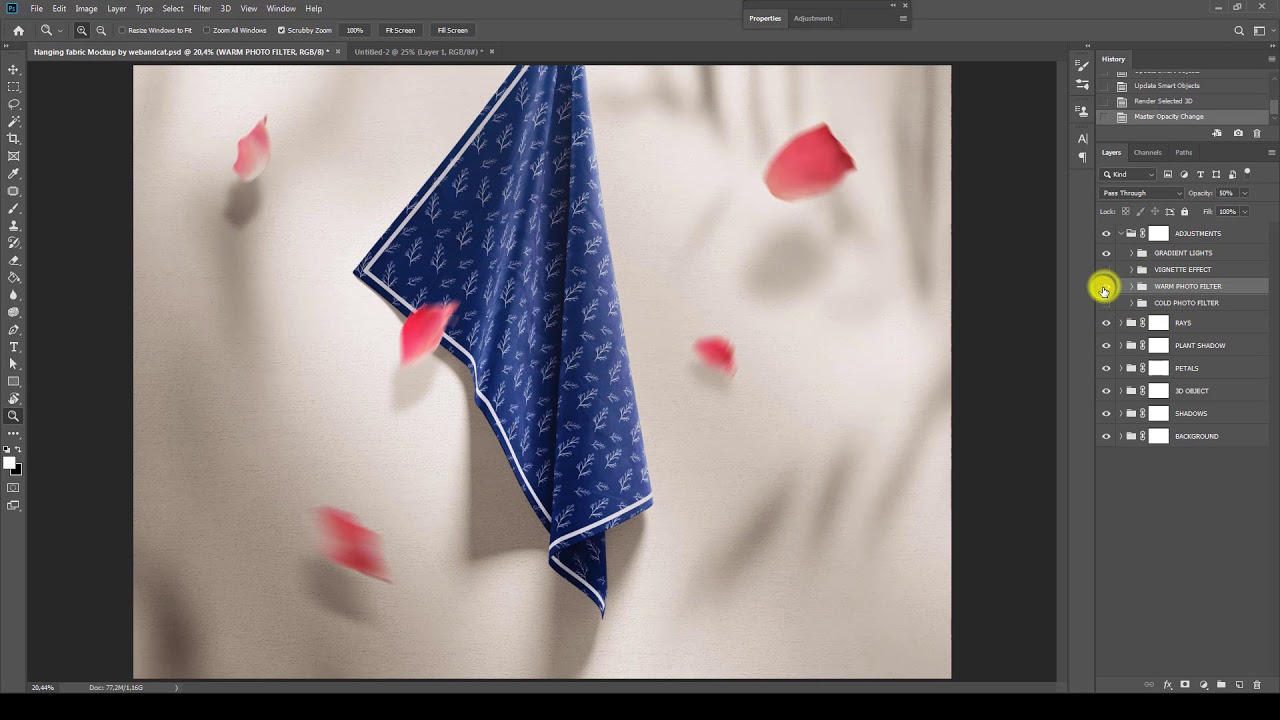
Task: Select the Horizontal Type tool
Action: point(14,347)
